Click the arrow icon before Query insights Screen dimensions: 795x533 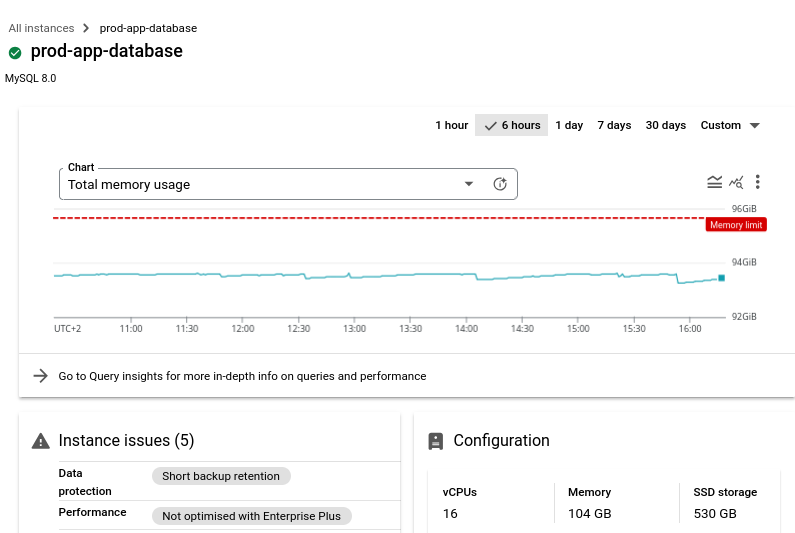click(40, 376)
